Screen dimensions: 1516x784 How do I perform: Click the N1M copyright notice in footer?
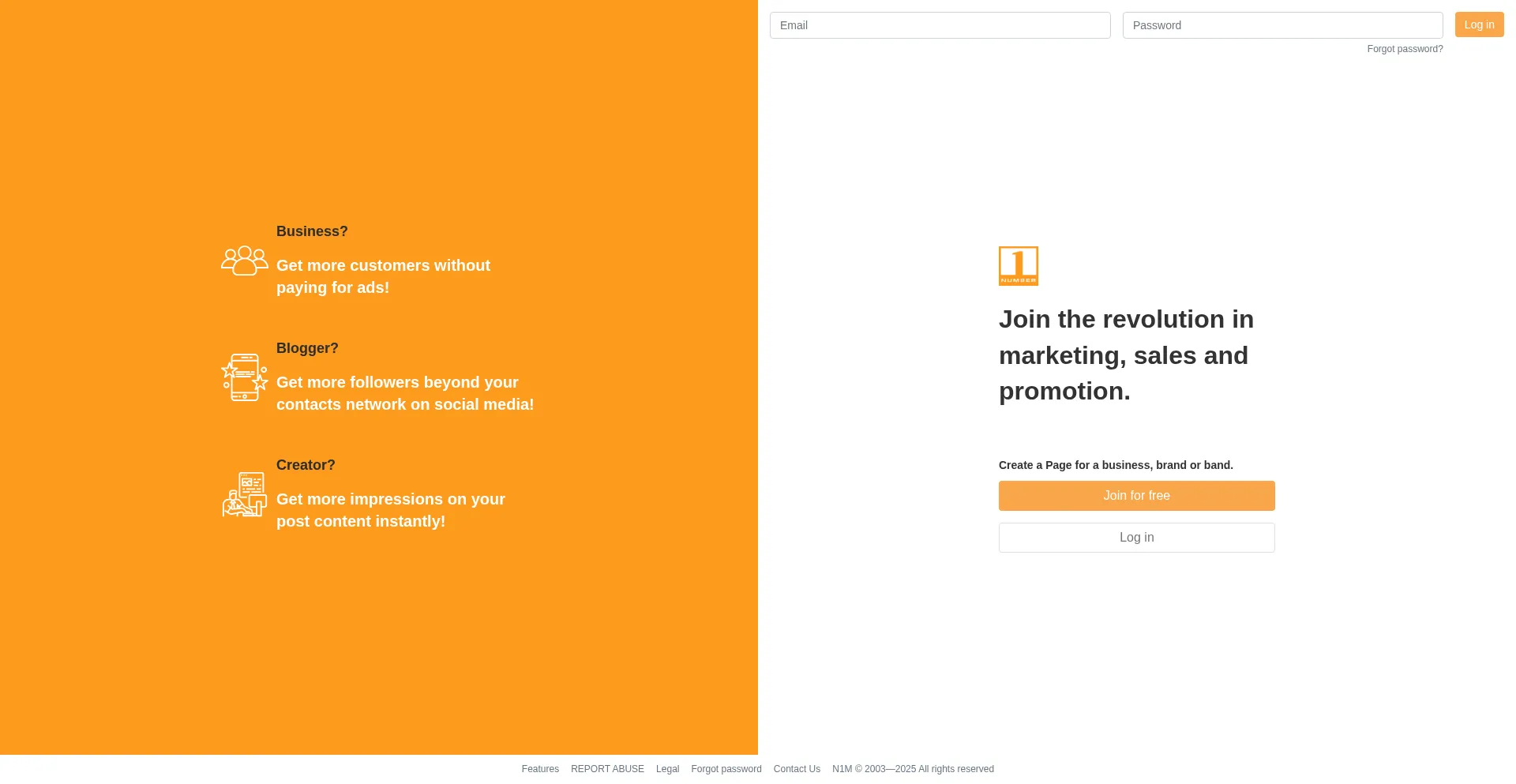coord(913,769)
